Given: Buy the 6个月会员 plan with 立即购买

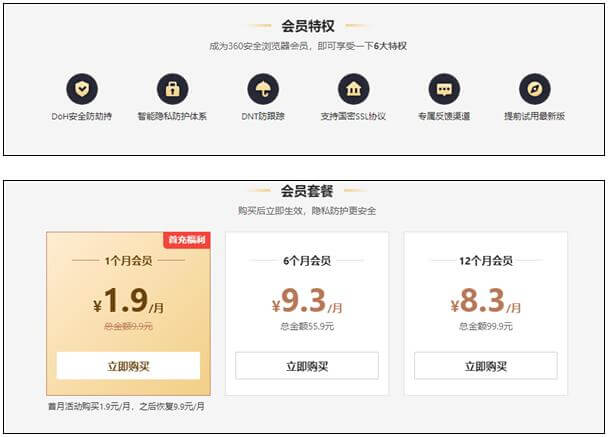Looking at the screenshot, I should click(x=307, y=366).
